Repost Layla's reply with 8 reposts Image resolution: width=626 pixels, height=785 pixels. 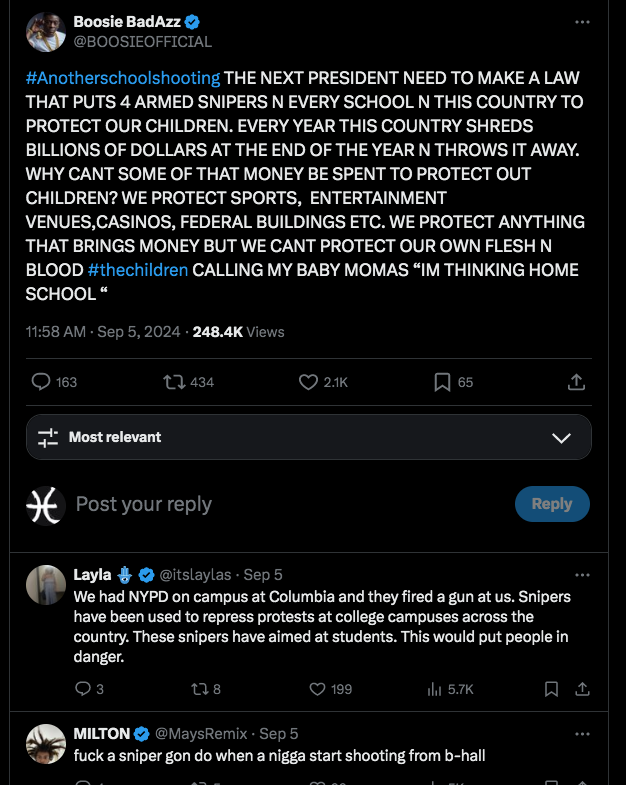point(200,689)
